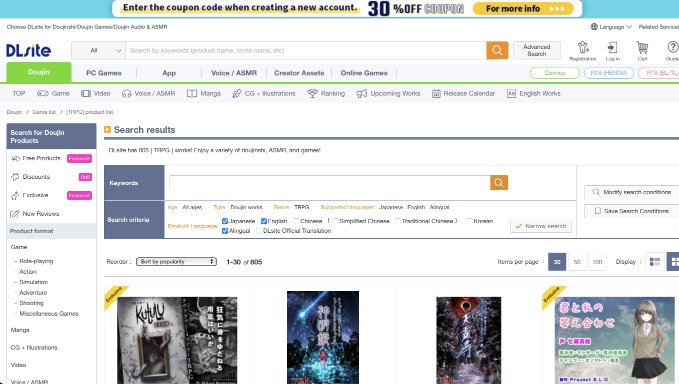Screen dimensions: 679x384
Task: Click the TOP subnav link
Action: [19, 94]
